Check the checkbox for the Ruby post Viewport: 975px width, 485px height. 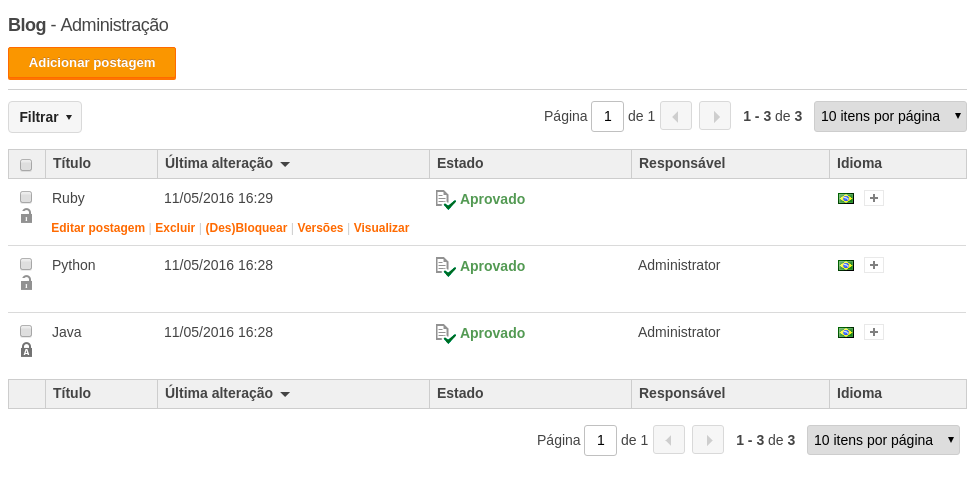26,197
